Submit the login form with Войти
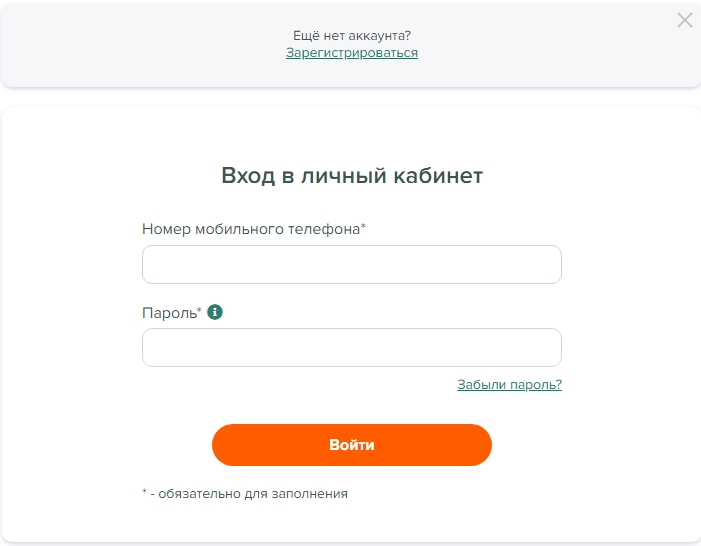 pyautogui.click(x=352, y=445)
